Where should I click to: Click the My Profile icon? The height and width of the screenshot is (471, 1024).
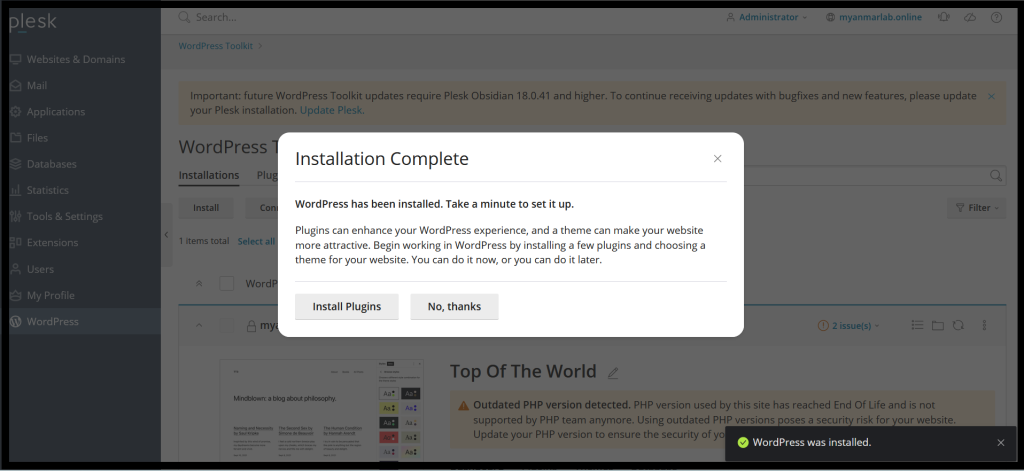pyautogui.click(x=16, y=295)
